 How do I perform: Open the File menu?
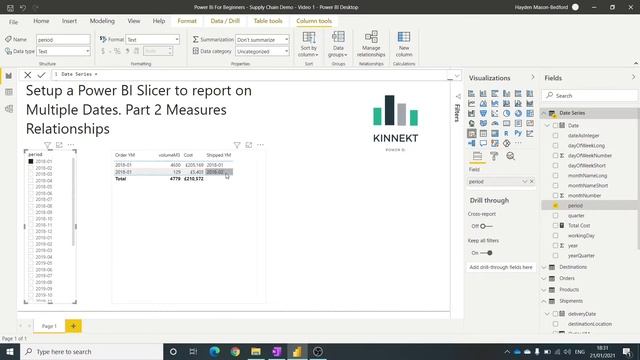[x=13, y=22]
